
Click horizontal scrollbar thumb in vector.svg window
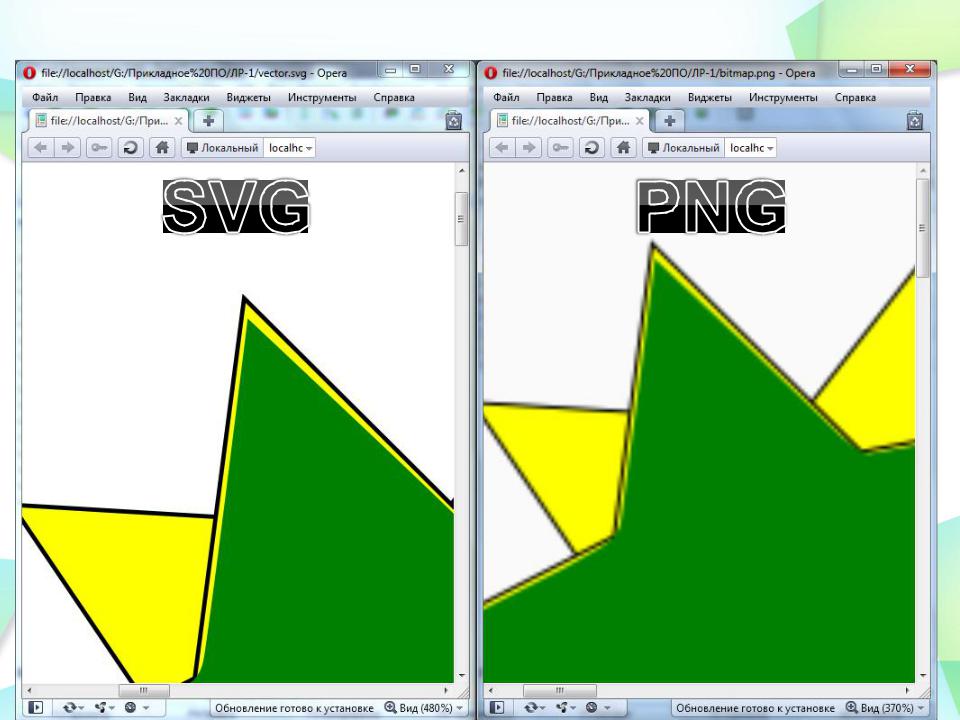(x=144, y=690)
